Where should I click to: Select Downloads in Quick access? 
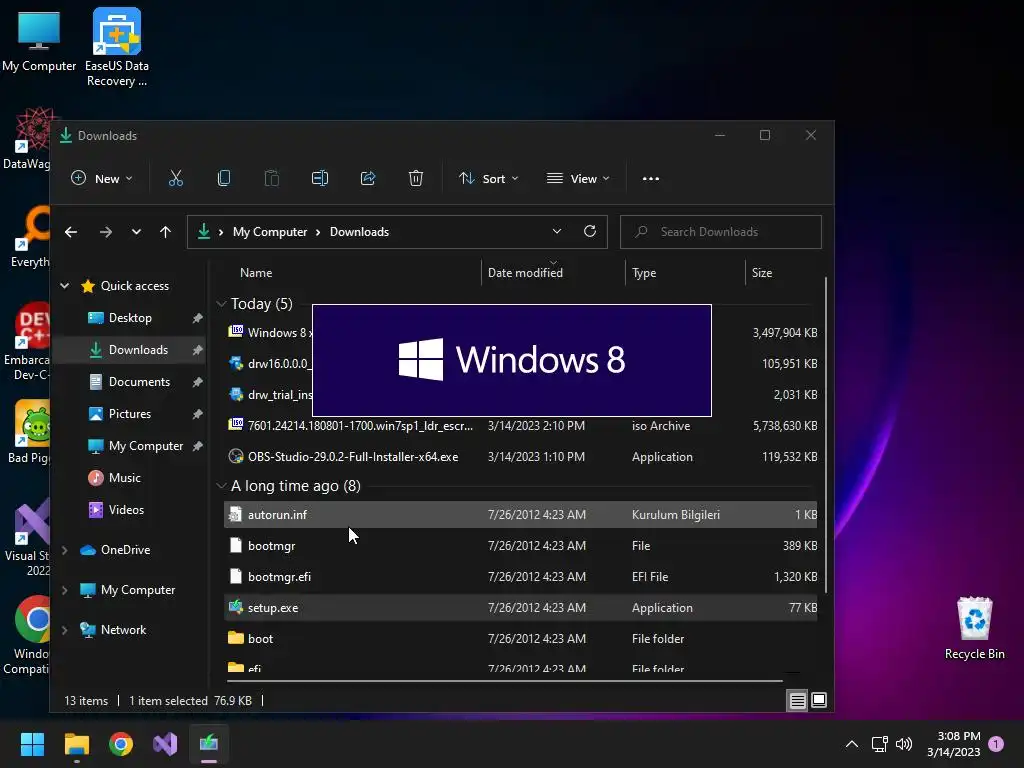[129, 350]
